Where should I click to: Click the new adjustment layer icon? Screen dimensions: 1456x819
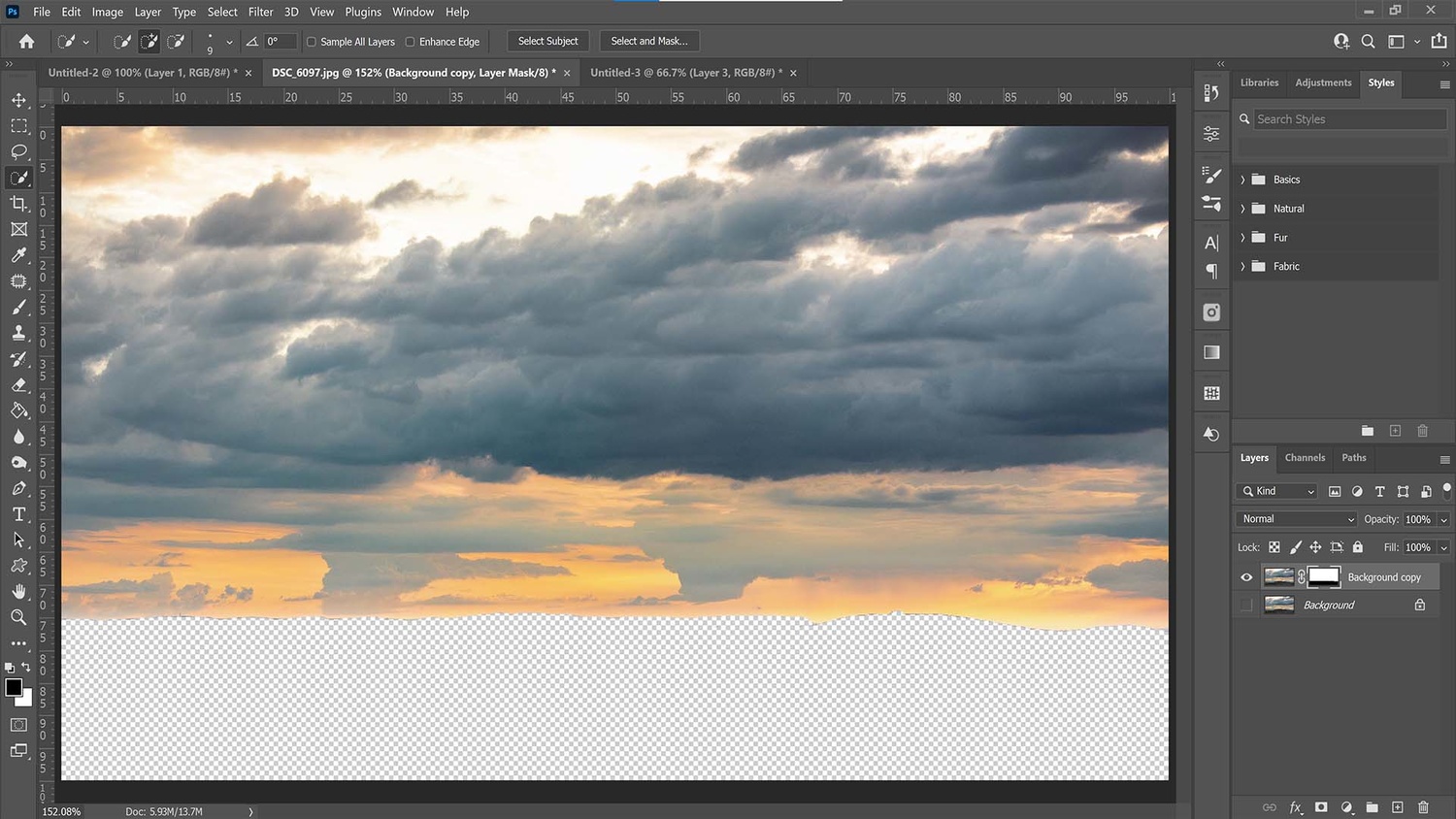[x=1346, y=807]
